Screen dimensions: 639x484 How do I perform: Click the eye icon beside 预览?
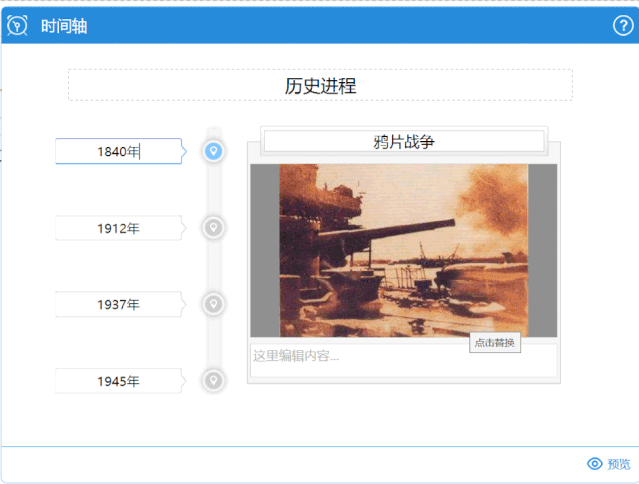click(595, 464)
